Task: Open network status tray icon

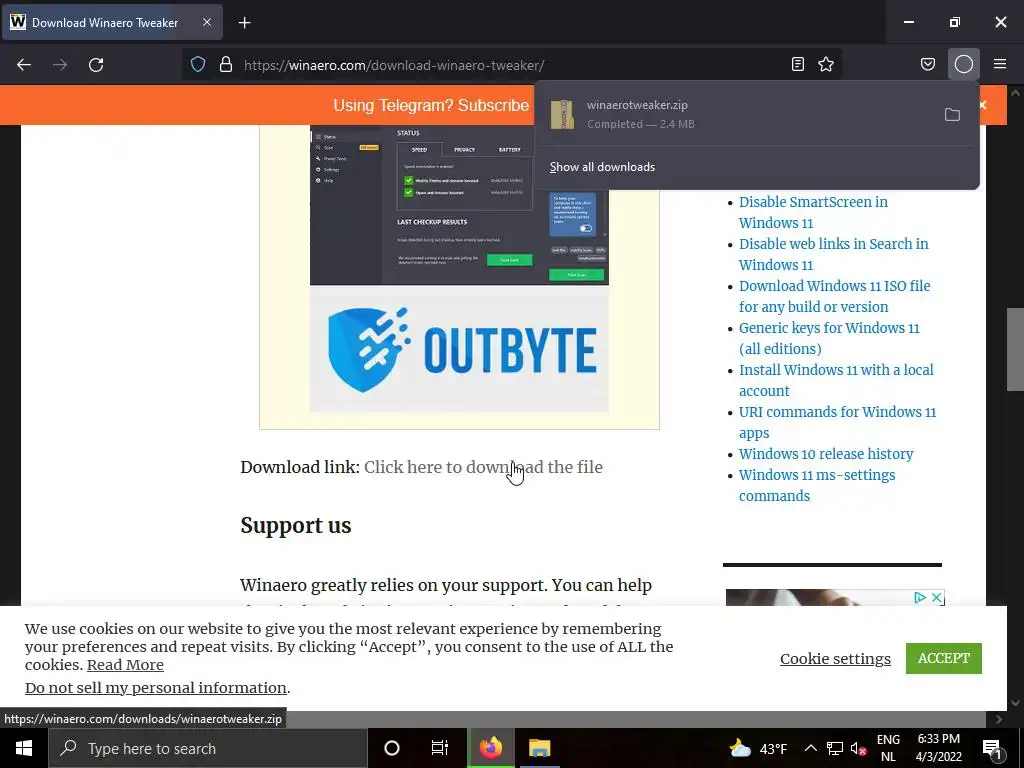Action: click(835, 748)
